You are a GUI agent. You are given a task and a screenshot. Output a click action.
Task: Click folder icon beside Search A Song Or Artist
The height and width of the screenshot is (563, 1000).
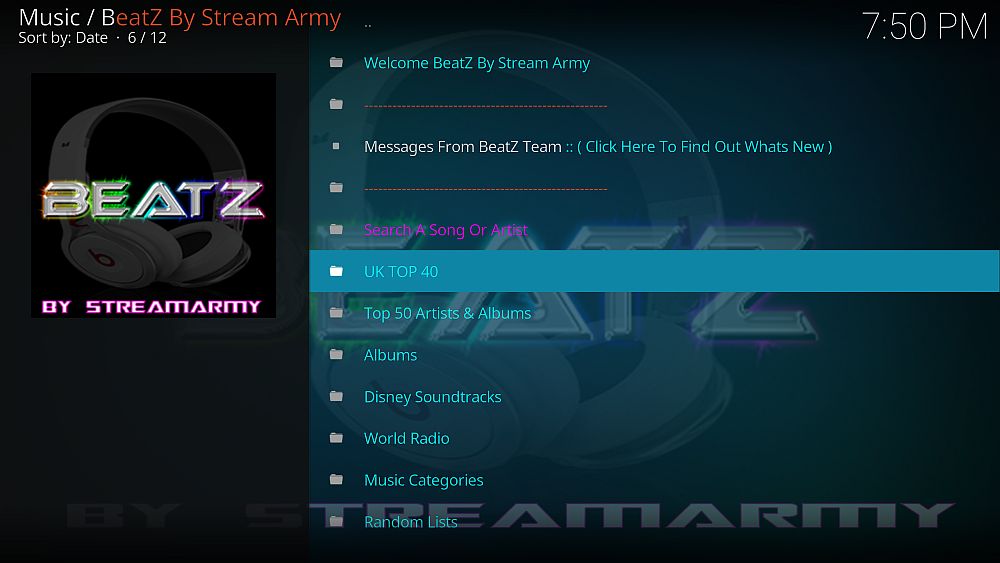336,230
